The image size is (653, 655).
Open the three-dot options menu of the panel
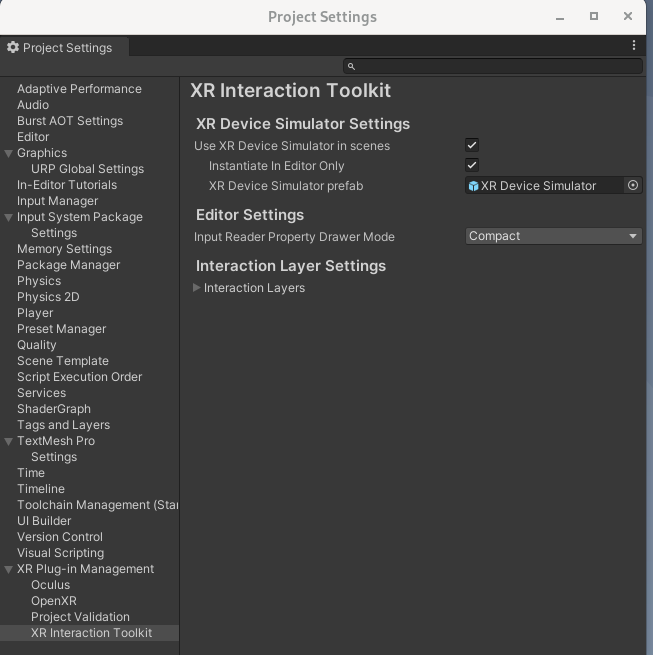pyautogui.click(x=634, y=46)
